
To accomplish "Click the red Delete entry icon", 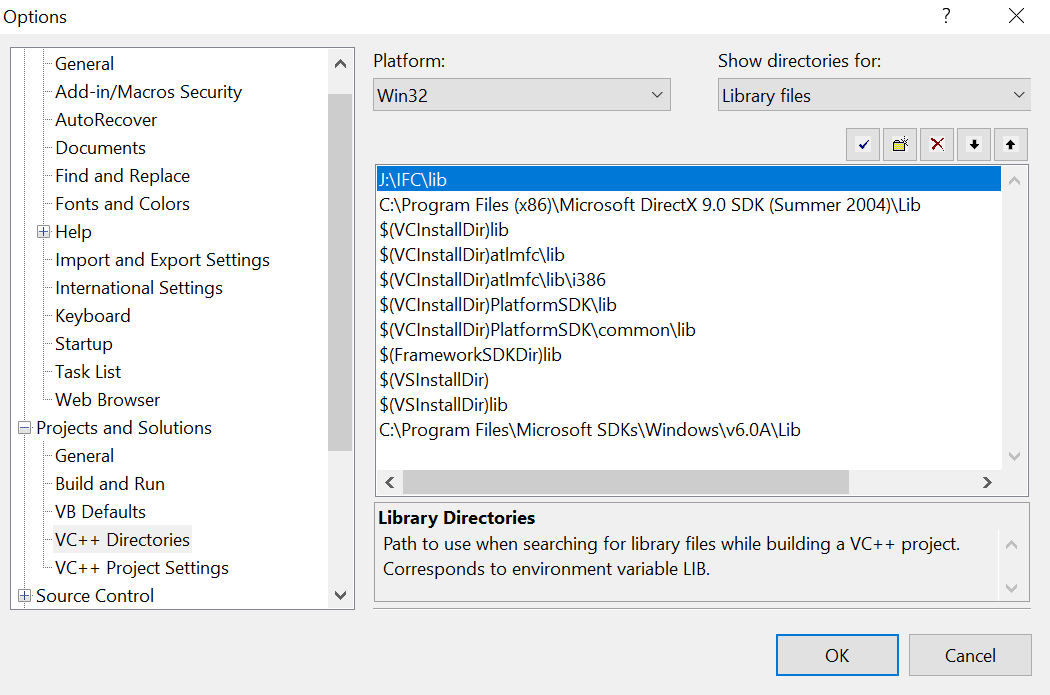I will [x=937, y=144].
